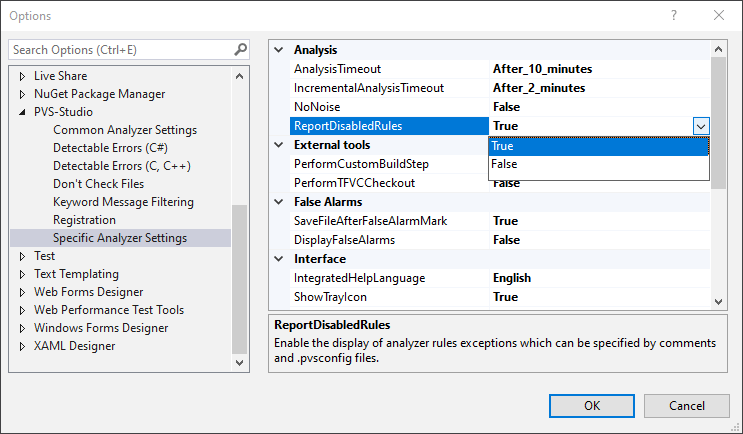Focus the Search Options input field
743x434 pixels.
(x=120, y=49)
